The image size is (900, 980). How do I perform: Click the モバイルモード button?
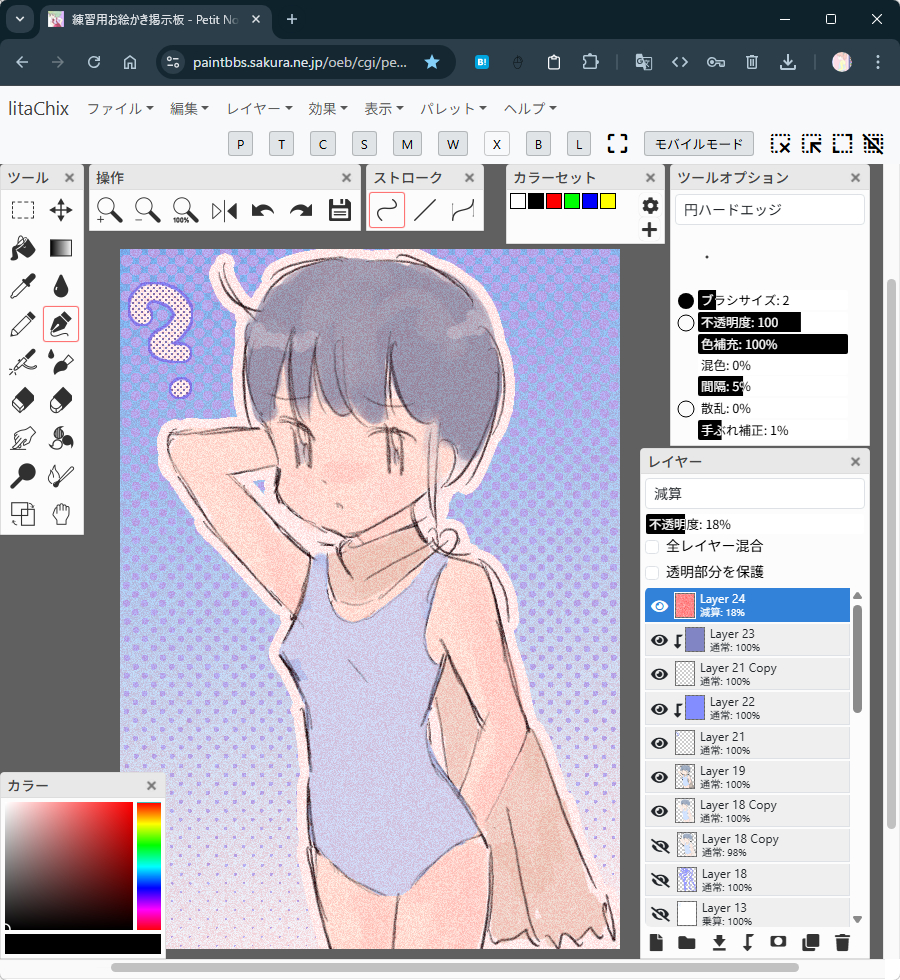coord(698,143)
